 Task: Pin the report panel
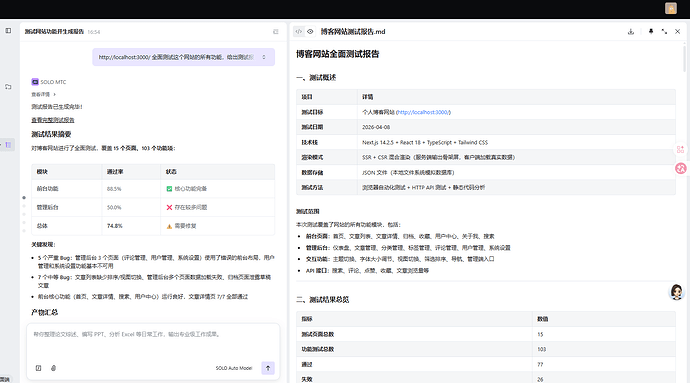pos(651,32)
